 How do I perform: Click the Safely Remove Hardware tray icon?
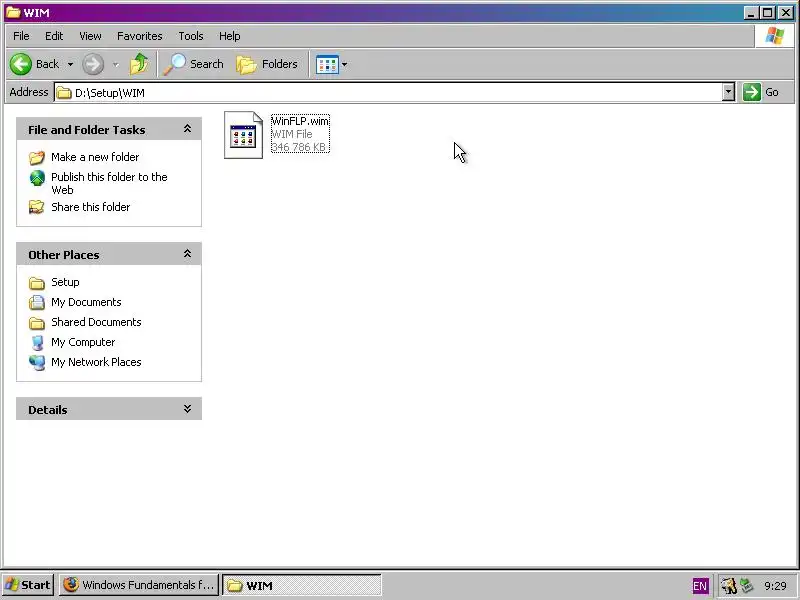(747, 586)
